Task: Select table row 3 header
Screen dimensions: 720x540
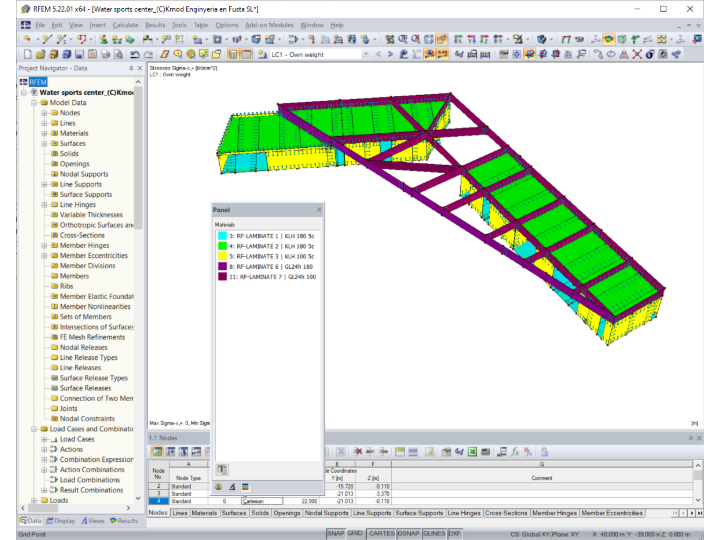Action: (158, 494)
